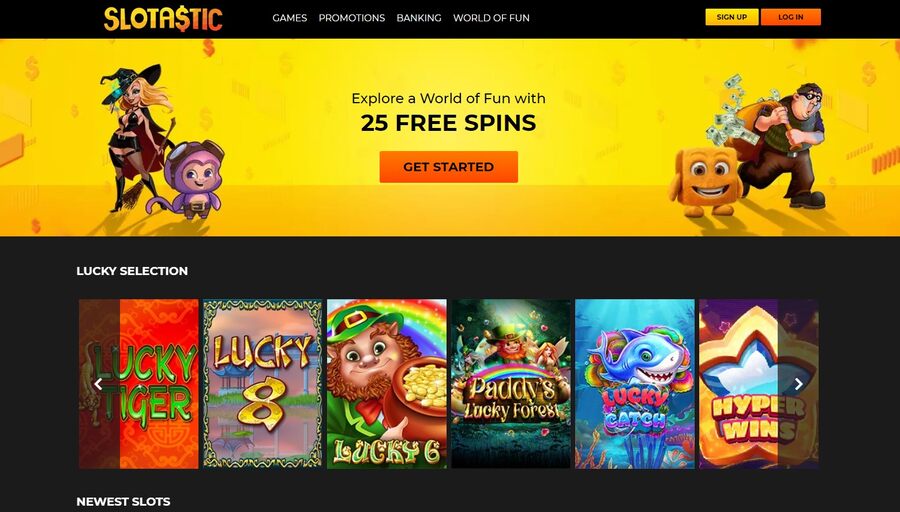Screen dimensions: 900x512
Task: Click Get Started for free spins
Action: pyautogui.click(x=449, y=167)
